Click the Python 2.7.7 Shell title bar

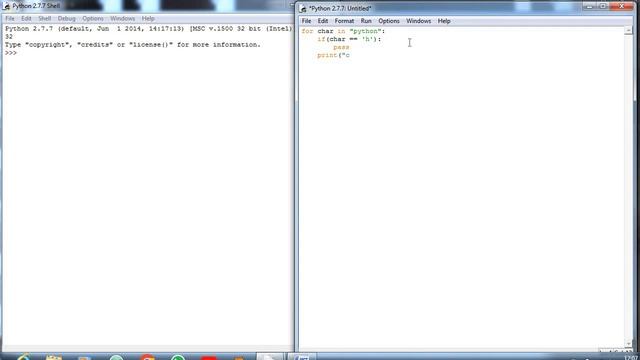pos(147,6)
